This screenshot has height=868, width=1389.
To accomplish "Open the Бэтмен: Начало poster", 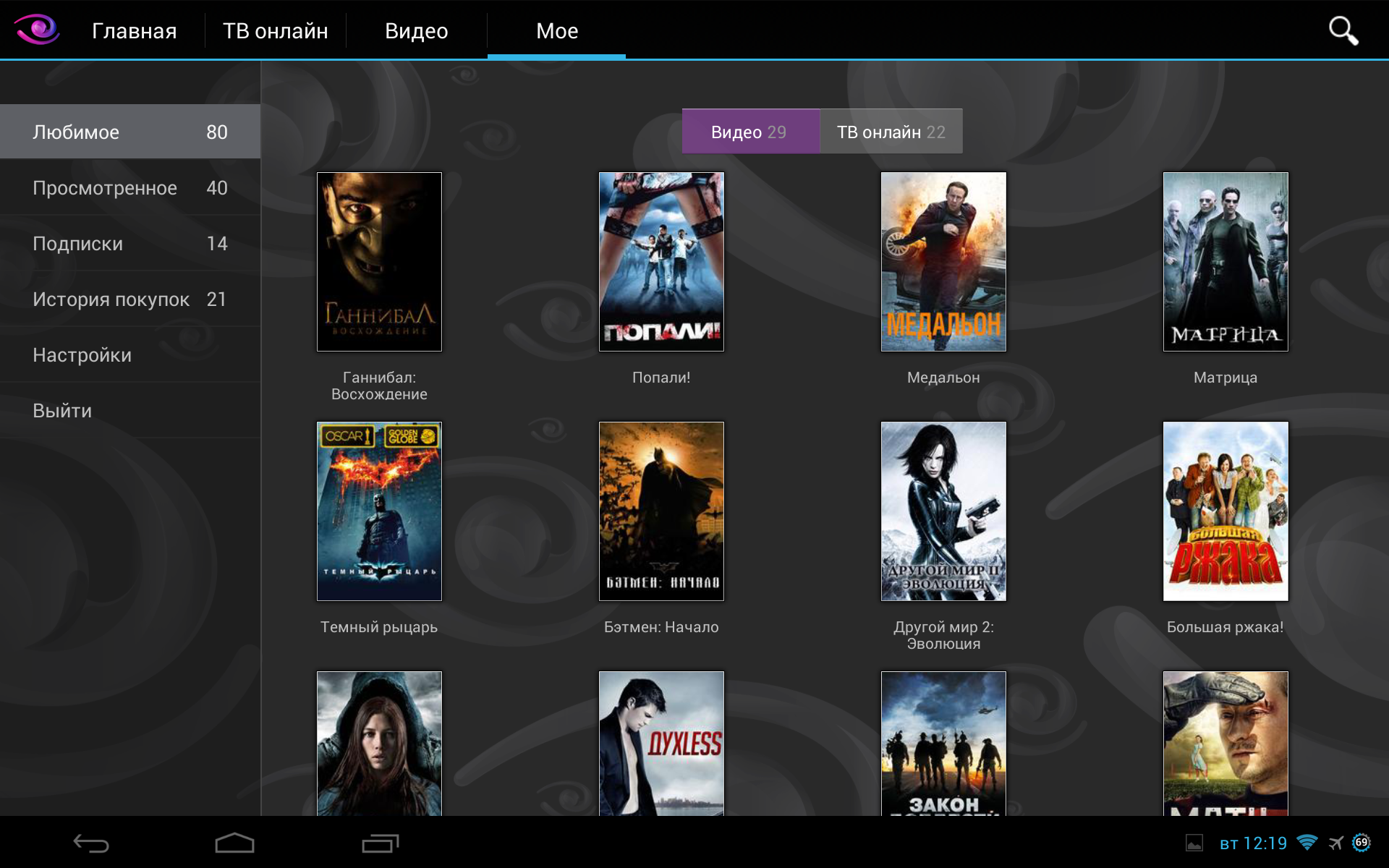I will pos(661,511).
